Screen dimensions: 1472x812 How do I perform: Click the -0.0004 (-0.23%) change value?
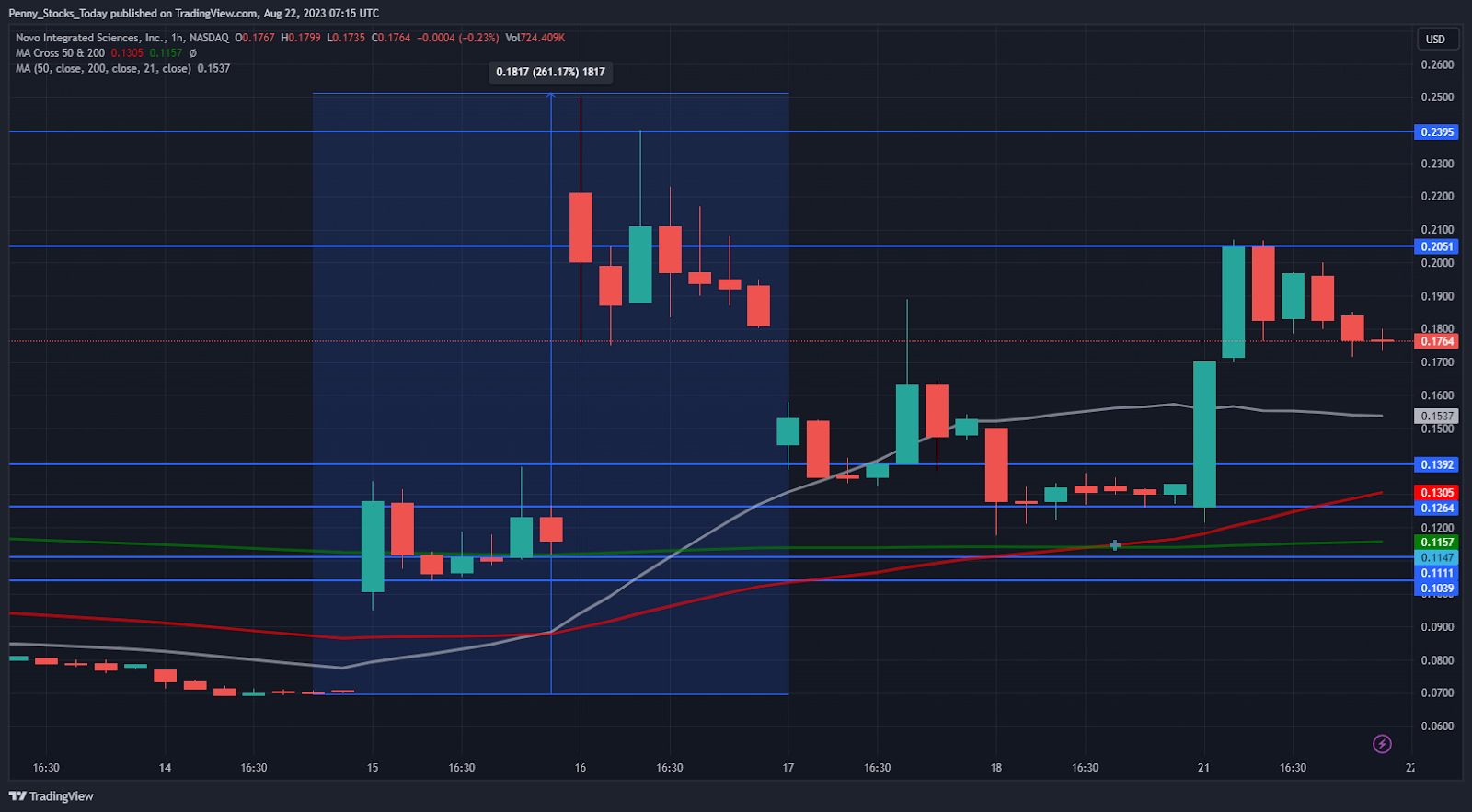click(x=458, y=38)
